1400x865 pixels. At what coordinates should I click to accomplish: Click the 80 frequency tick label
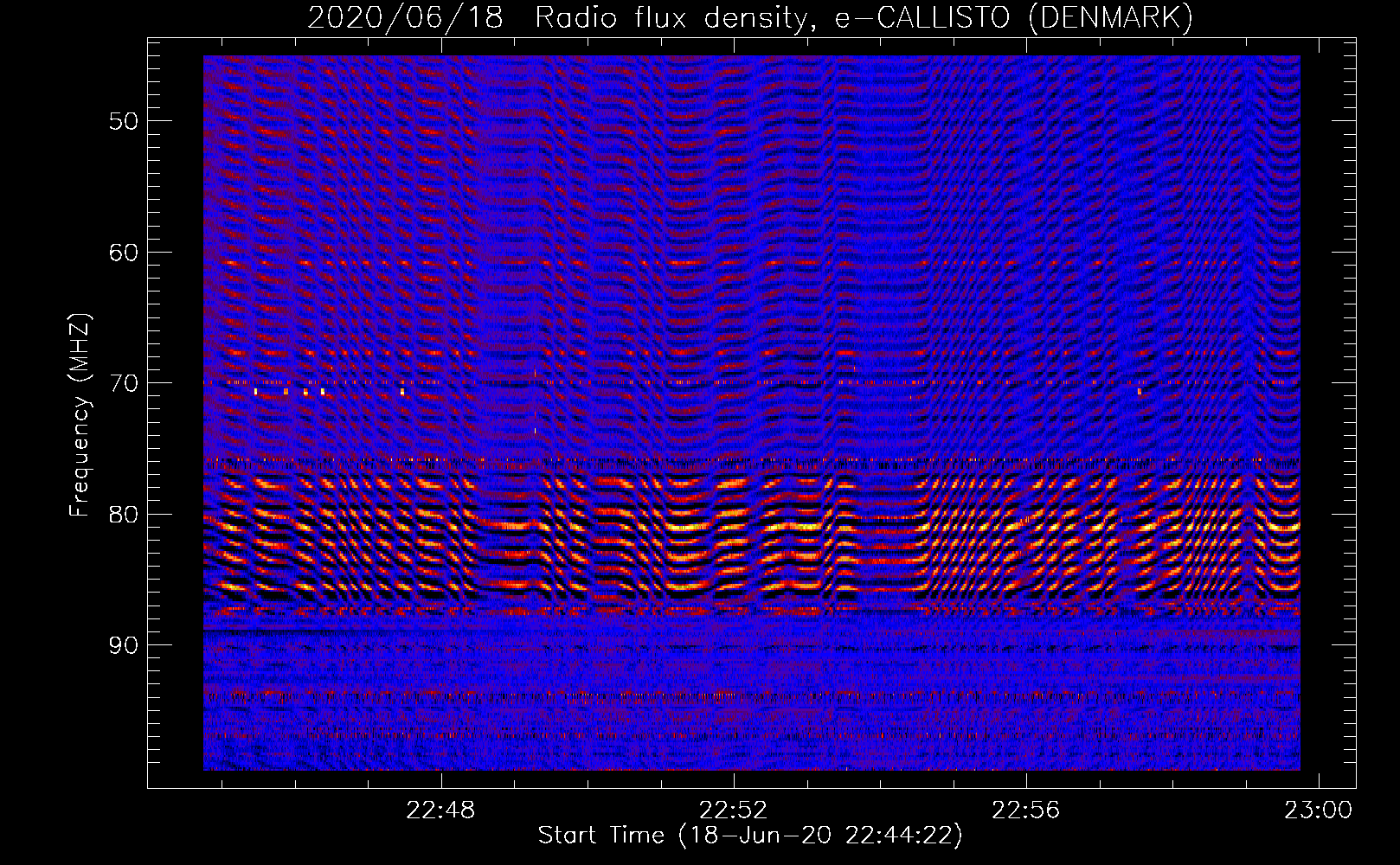click(124, 515)
